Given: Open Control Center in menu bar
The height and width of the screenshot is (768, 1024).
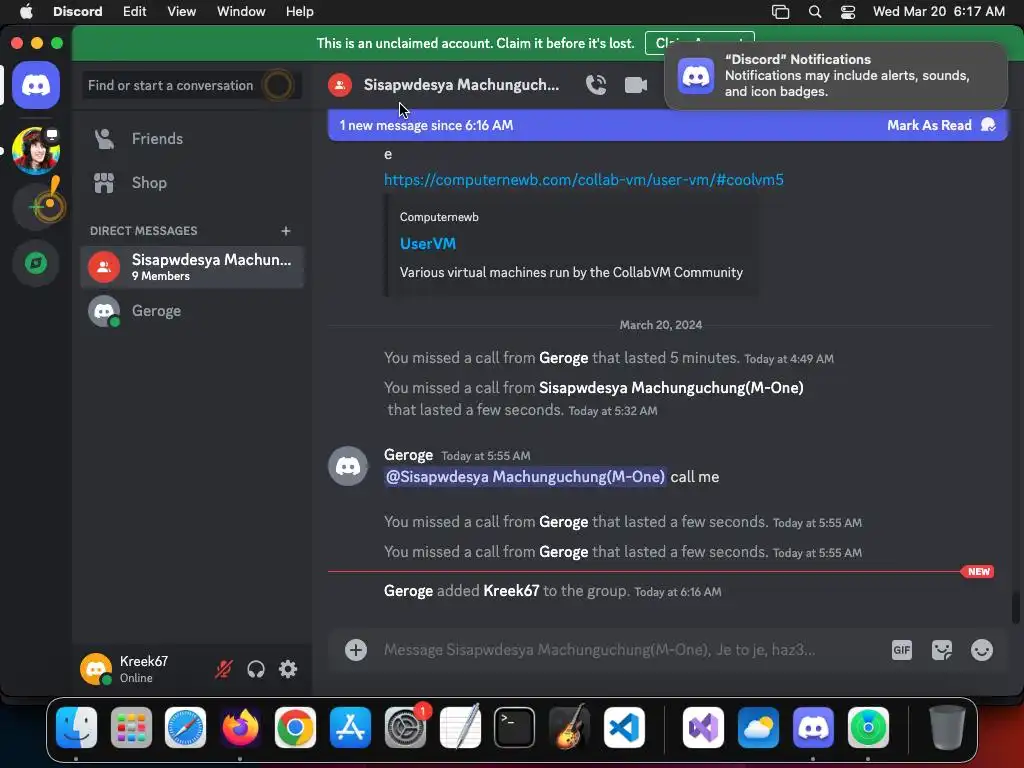Looking at the screenshot, I should (848, 12).
